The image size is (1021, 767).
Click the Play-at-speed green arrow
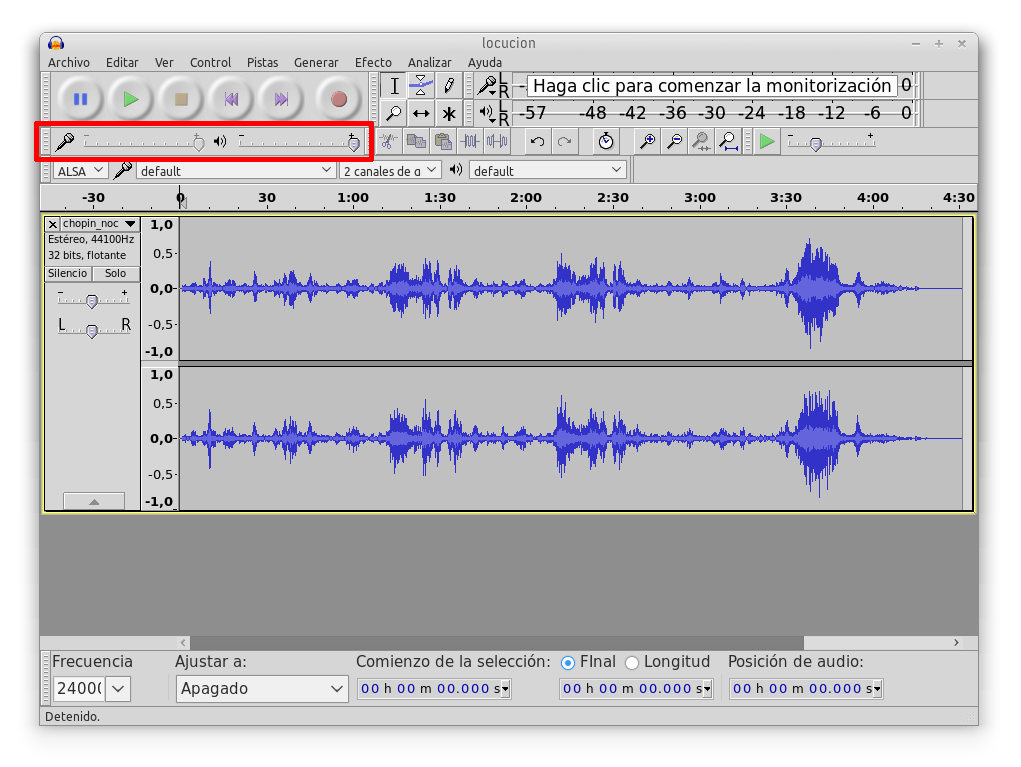(x=767, y=141)
